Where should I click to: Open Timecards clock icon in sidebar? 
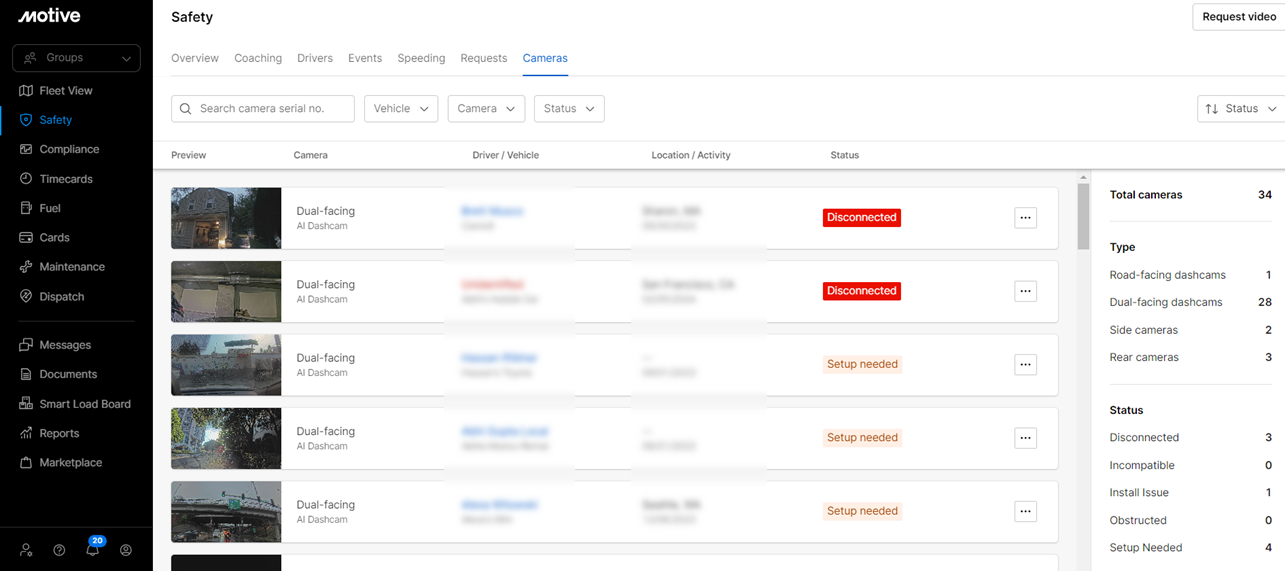point(26,179)
